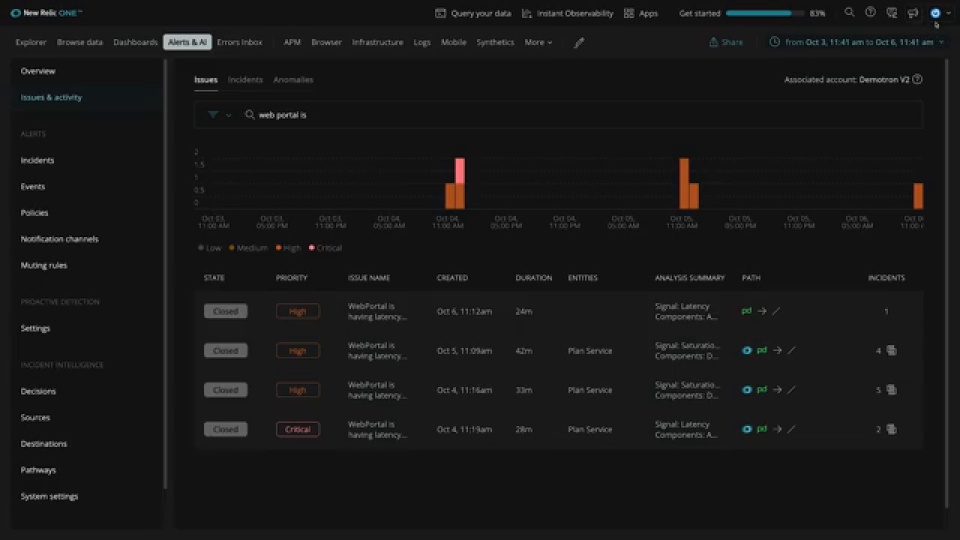
Task: Expand the More navigation dropdown
Action: [538, 42]
